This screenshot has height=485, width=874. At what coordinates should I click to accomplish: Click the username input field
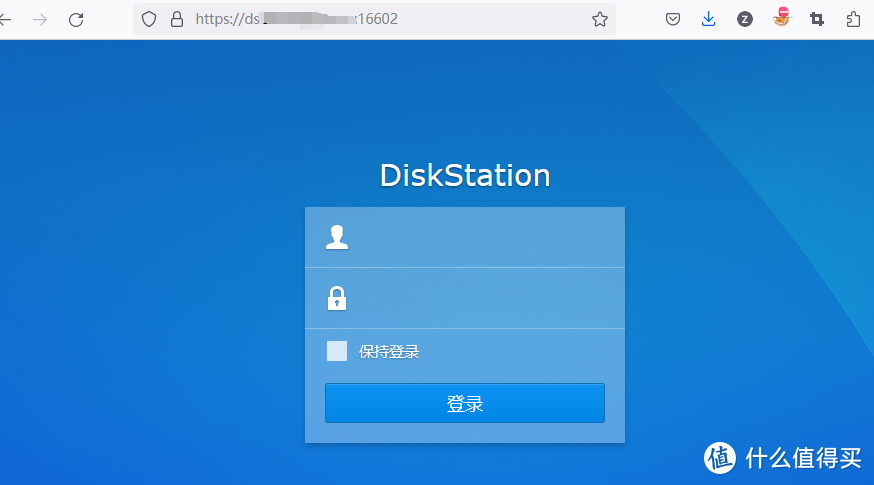click(x=465, y=237)
